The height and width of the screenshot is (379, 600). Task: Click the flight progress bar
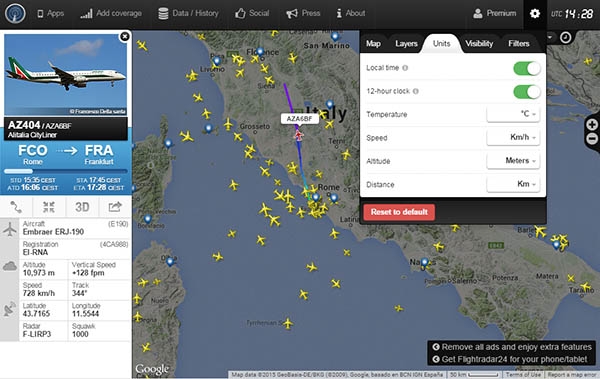tap(65, 171)
